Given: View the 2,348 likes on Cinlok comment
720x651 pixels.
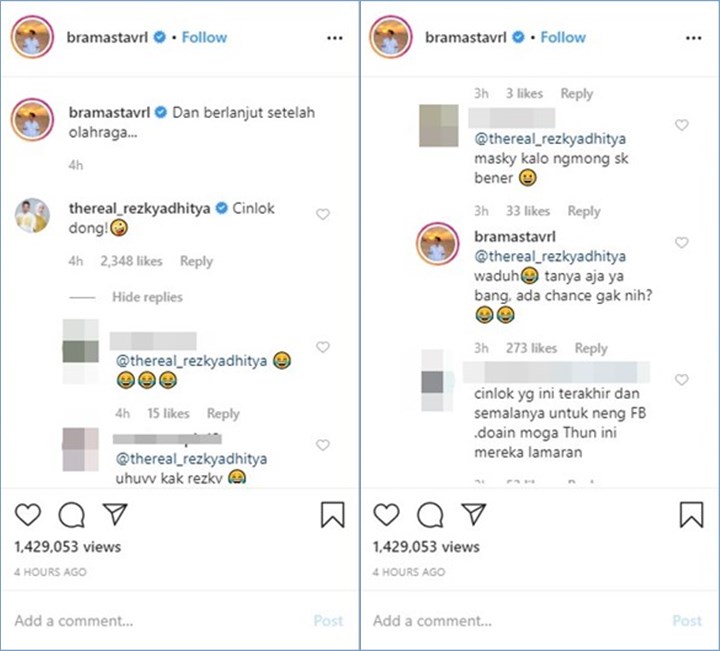Looking at the screenshot, I should (x=131, y=261).
